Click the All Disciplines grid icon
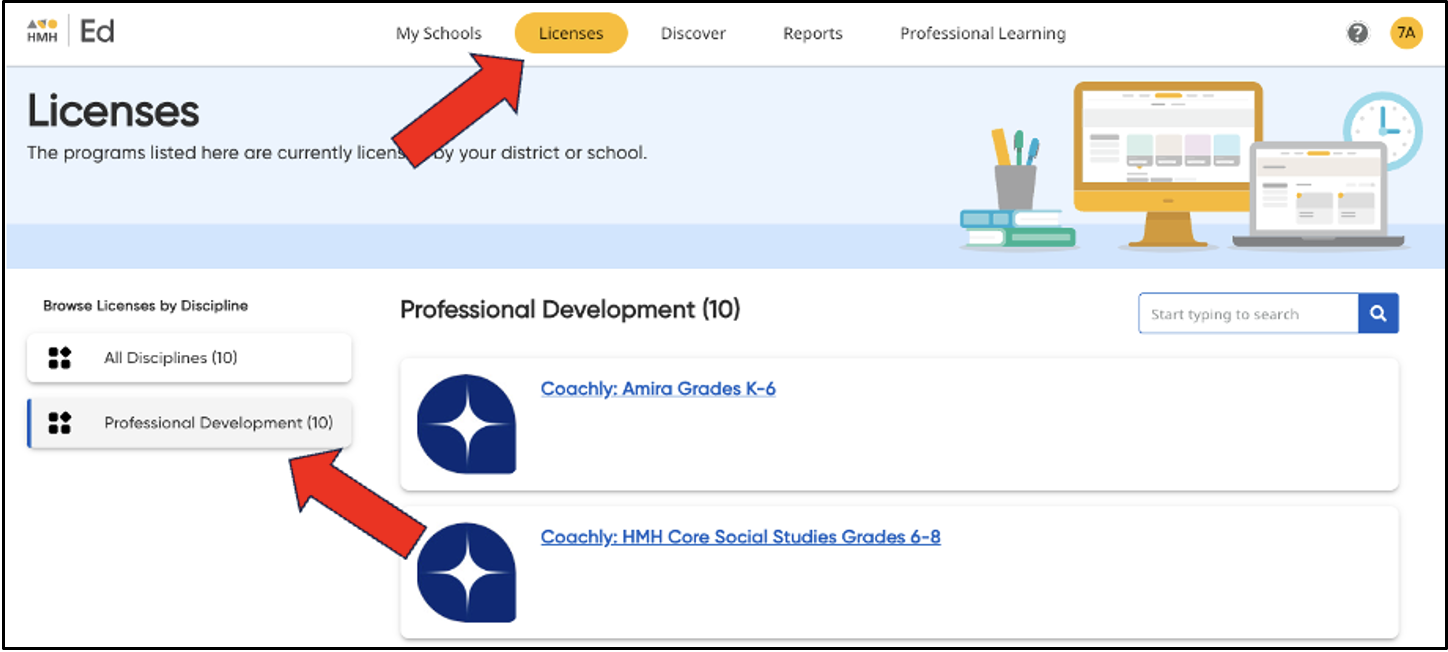 pyautogui.click(x=60, y=358)
